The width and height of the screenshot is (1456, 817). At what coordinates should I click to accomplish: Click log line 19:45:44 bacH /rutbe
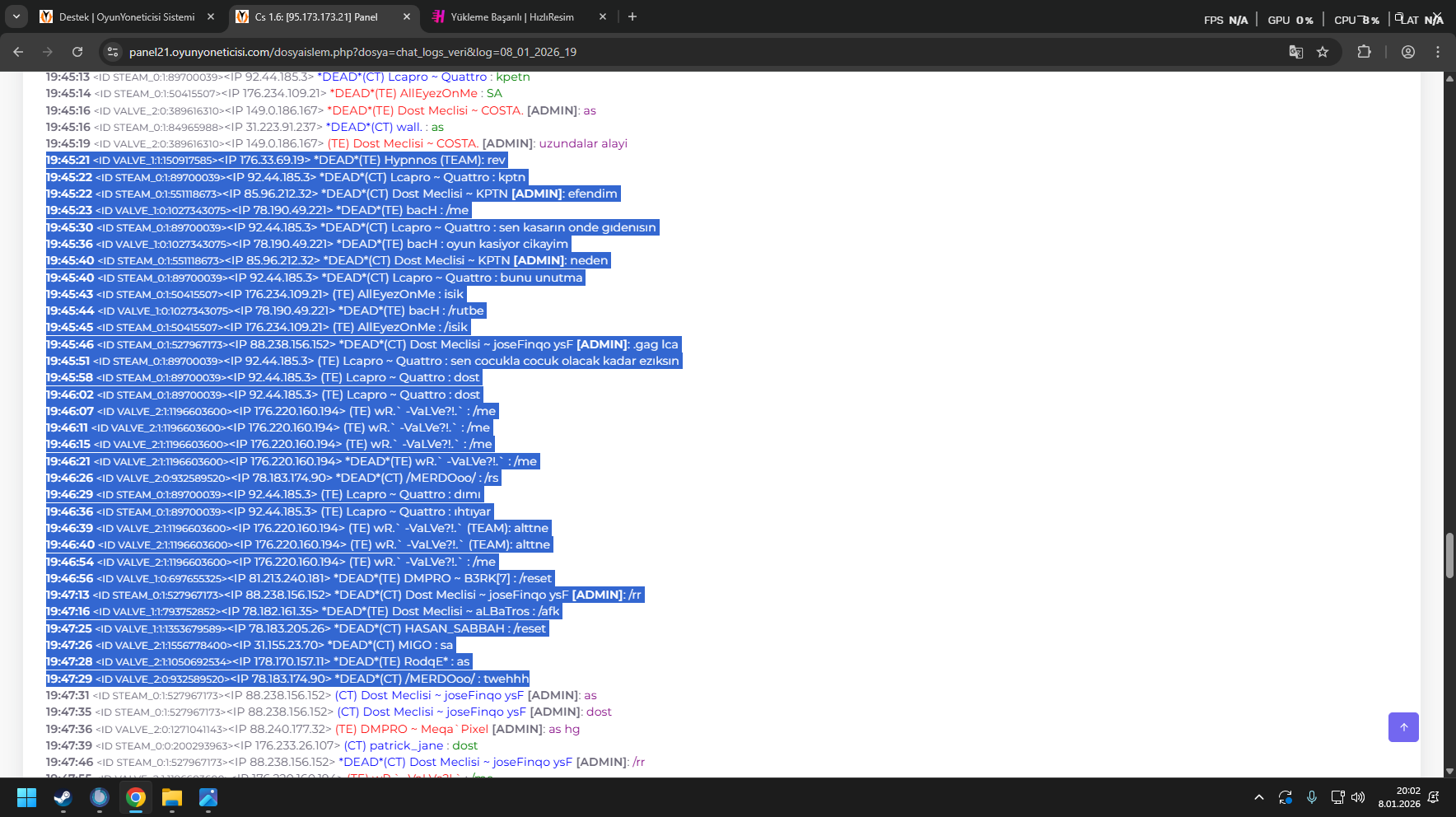[266, 310]
